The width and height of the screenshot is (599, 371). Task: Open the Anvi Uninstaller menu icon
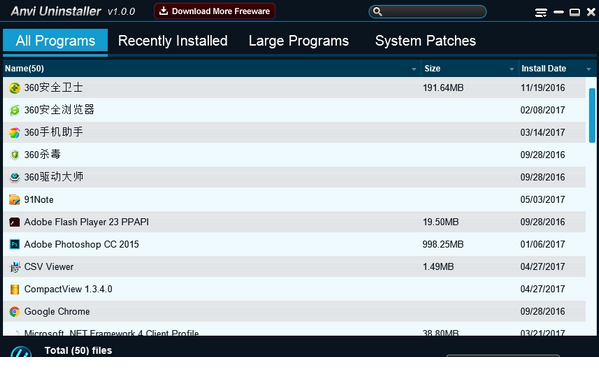pos(541,13)
